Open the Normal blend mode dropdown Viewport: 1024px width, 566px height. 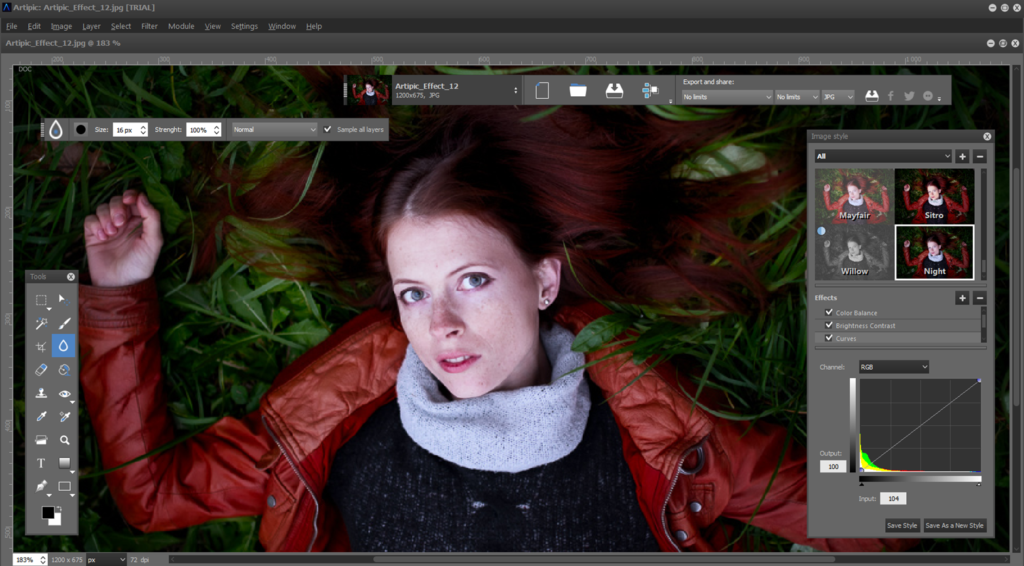point(275,129)
